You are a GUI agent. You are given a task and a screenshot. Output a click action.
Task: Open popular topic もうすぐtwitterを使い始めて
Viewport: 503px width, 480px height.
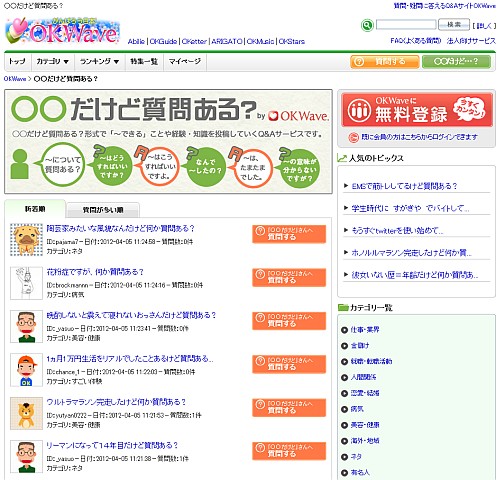[x=397, y=231]
